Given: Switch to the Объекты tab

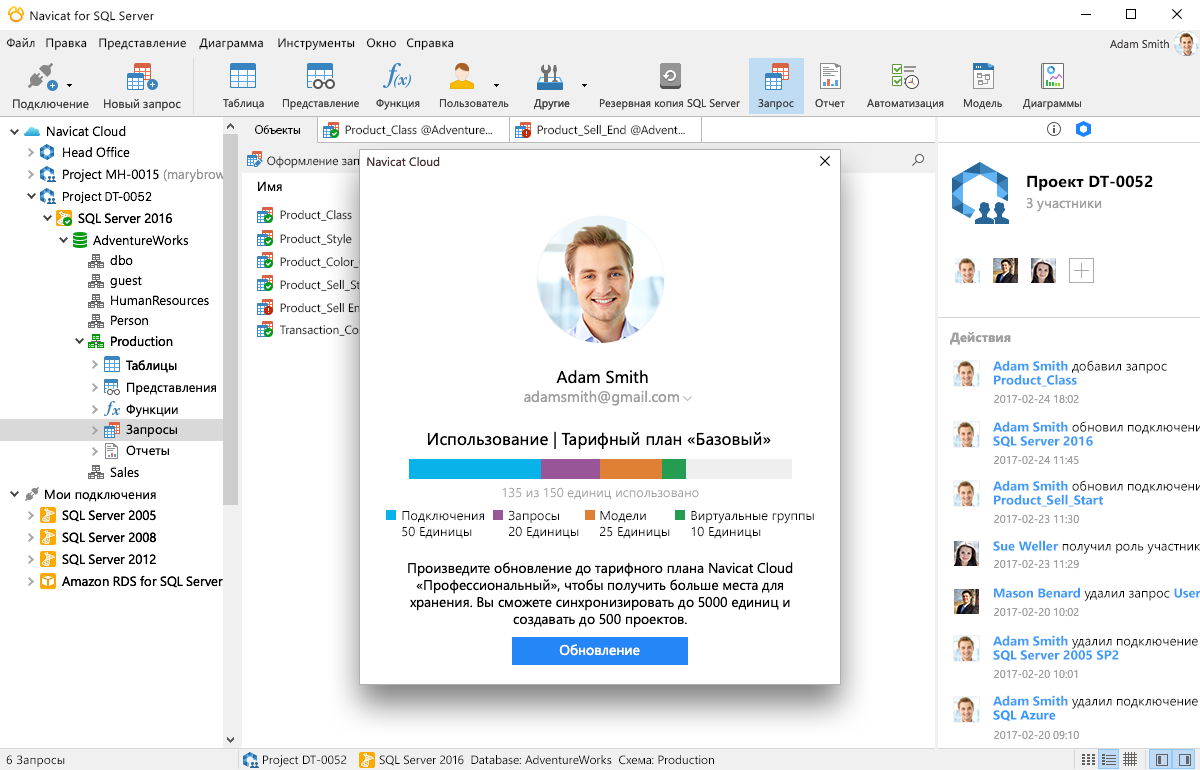Looking at the screenshot, I should pyautogui.click(x=277, y=130).
